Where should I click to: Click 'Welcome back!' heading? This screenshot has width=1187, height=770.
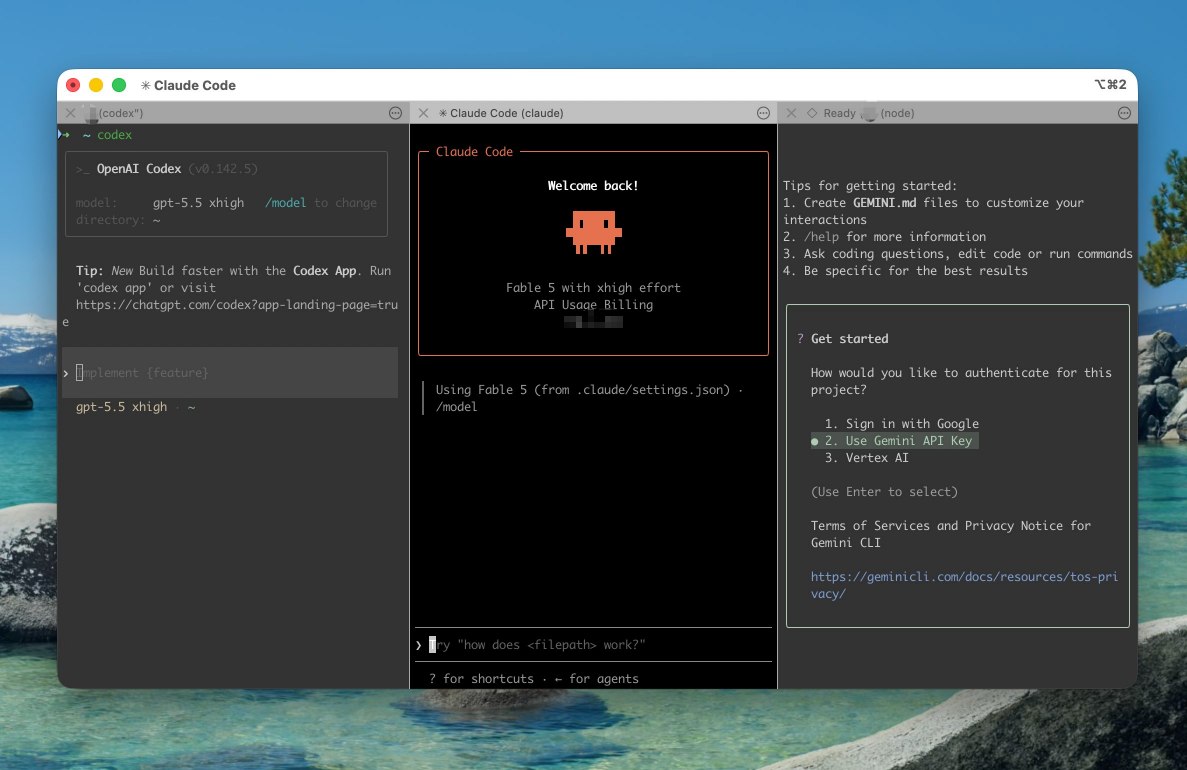593,185
